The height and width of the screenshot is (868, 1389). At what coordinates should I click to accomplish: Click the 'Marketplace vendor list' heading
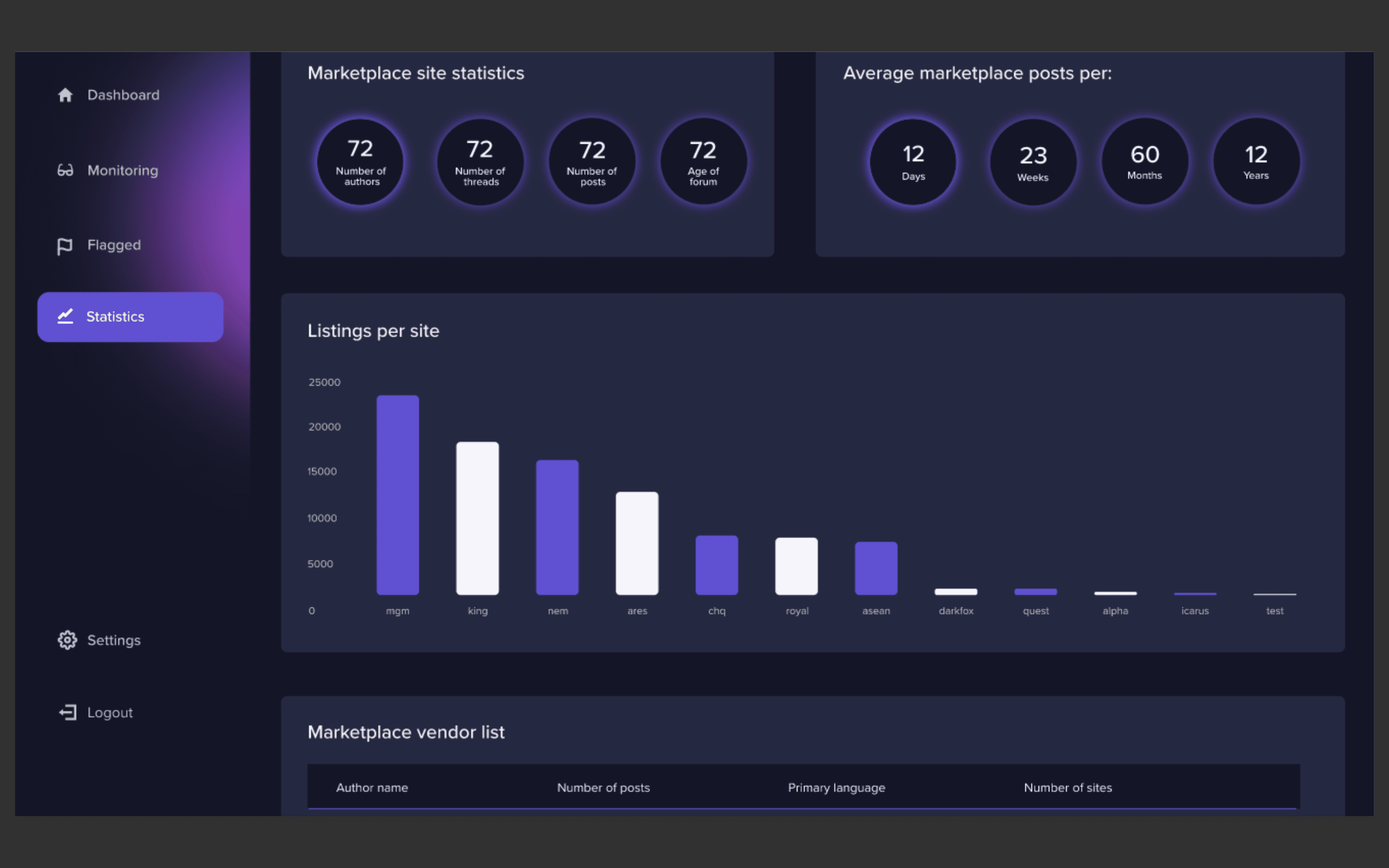pos(406,732)
